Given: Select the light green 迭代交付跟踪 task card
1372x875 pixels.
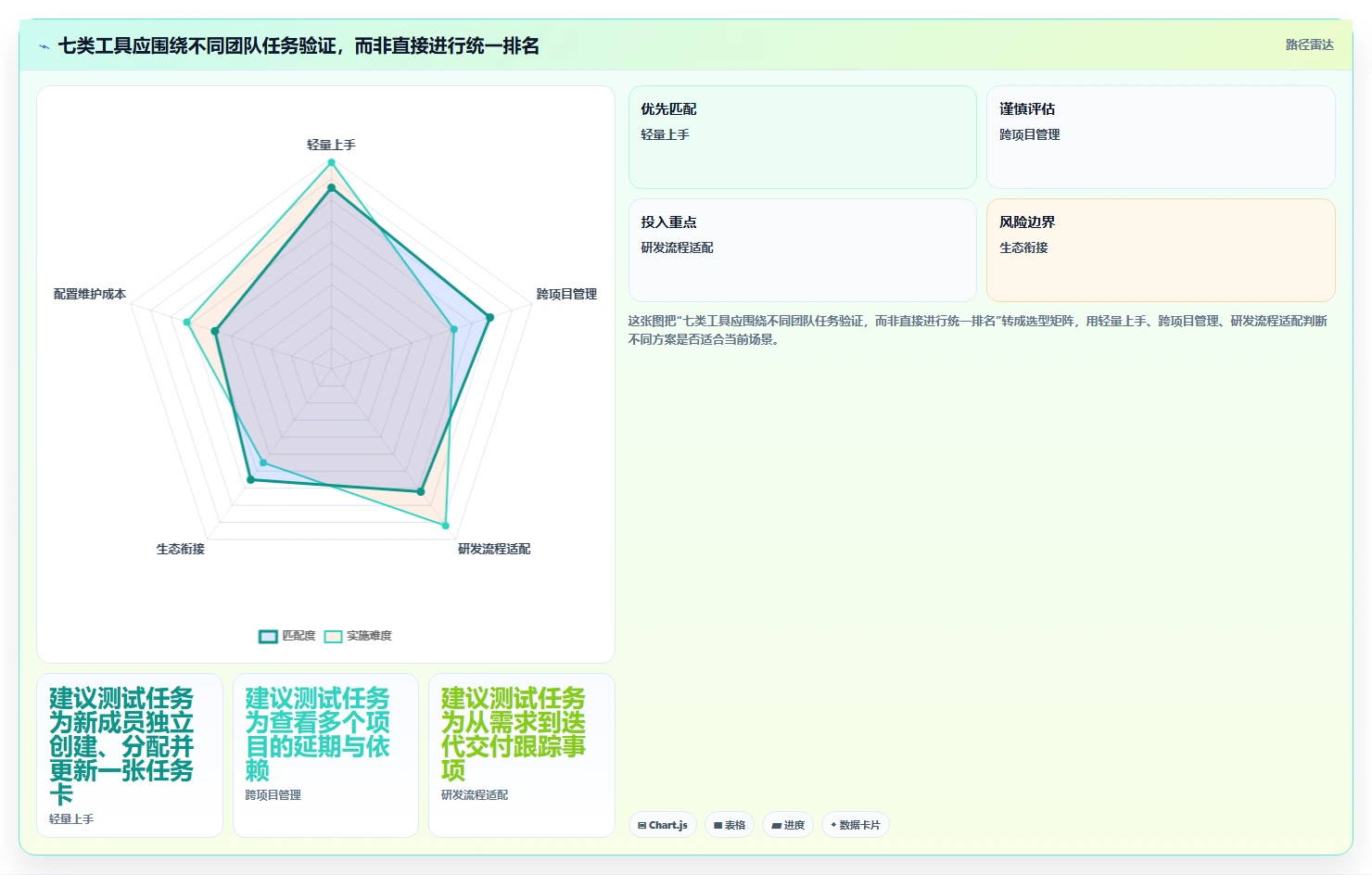Looking at the screenshot, I should (522, 755).
